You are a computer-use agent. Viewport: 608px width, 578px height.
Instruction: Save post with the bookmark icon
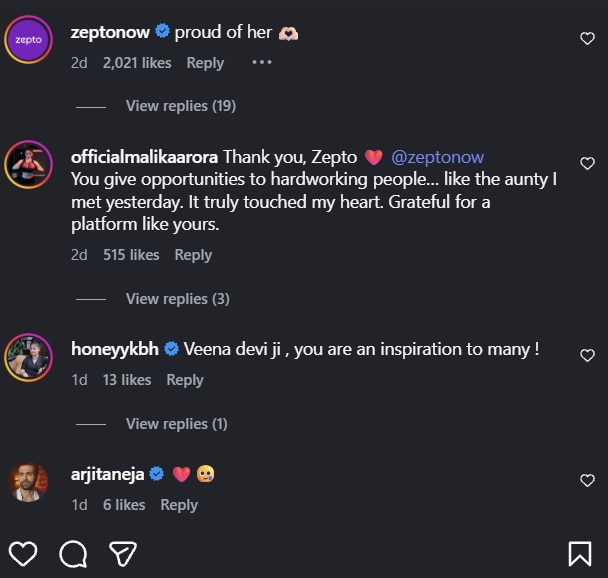579,553
